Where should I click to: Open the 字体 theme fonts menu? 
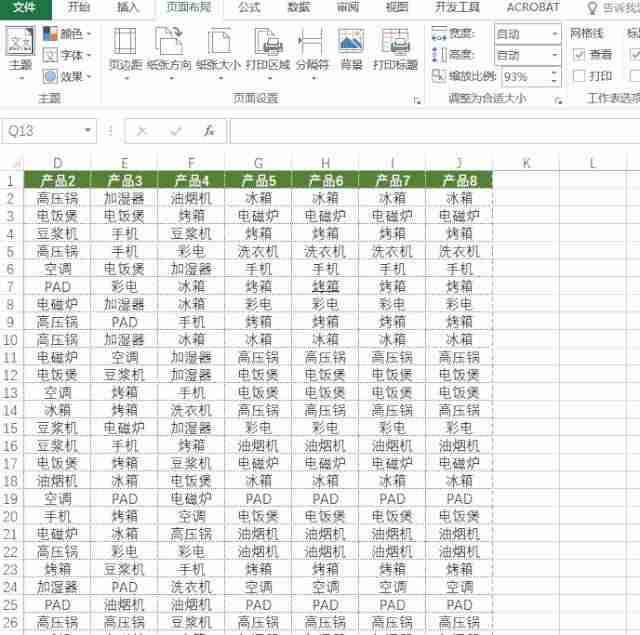click(x=67, y=55)
